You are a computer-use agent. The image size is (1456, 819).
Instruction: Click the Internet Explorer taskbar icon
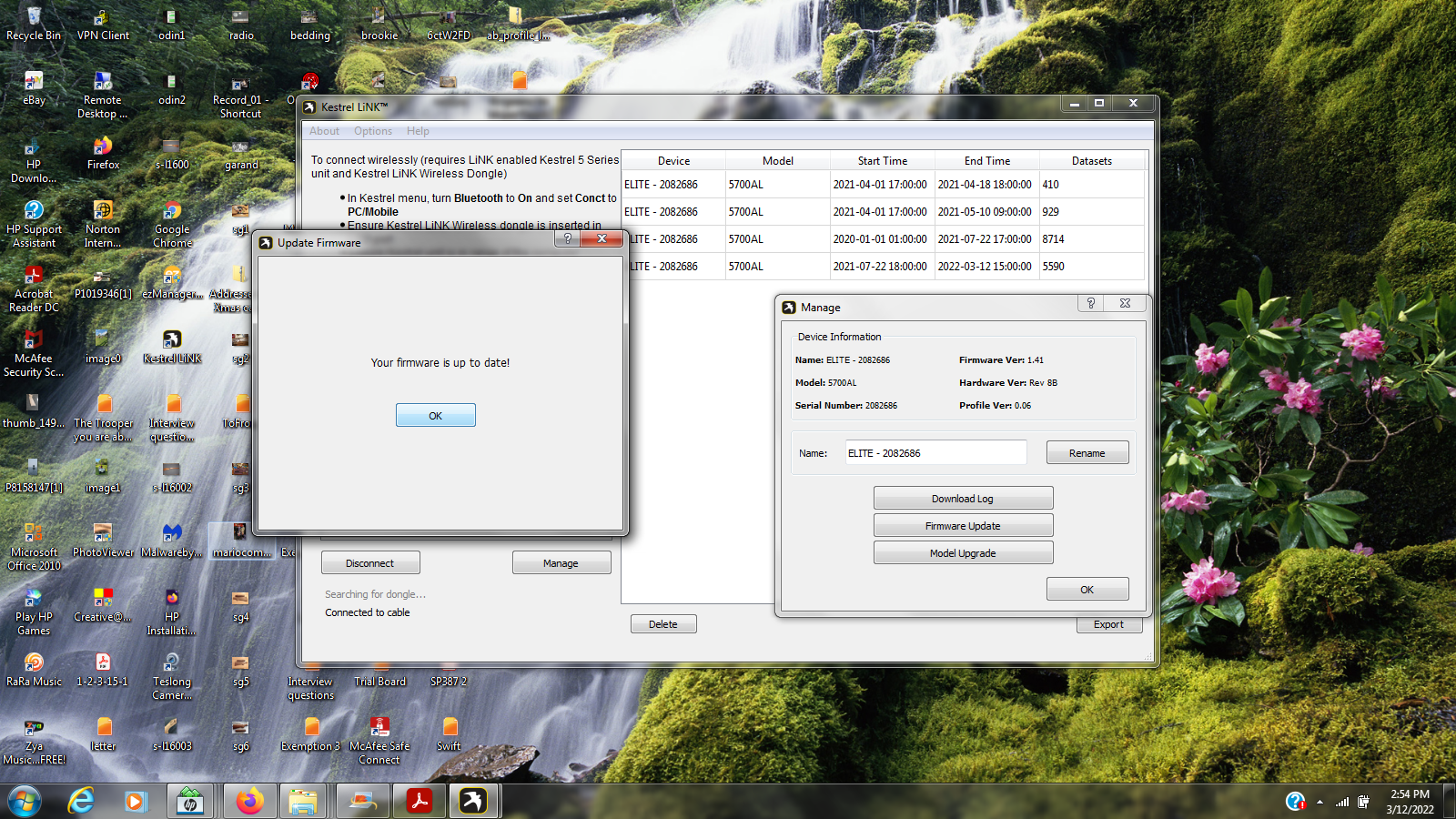tap(81, 801)
